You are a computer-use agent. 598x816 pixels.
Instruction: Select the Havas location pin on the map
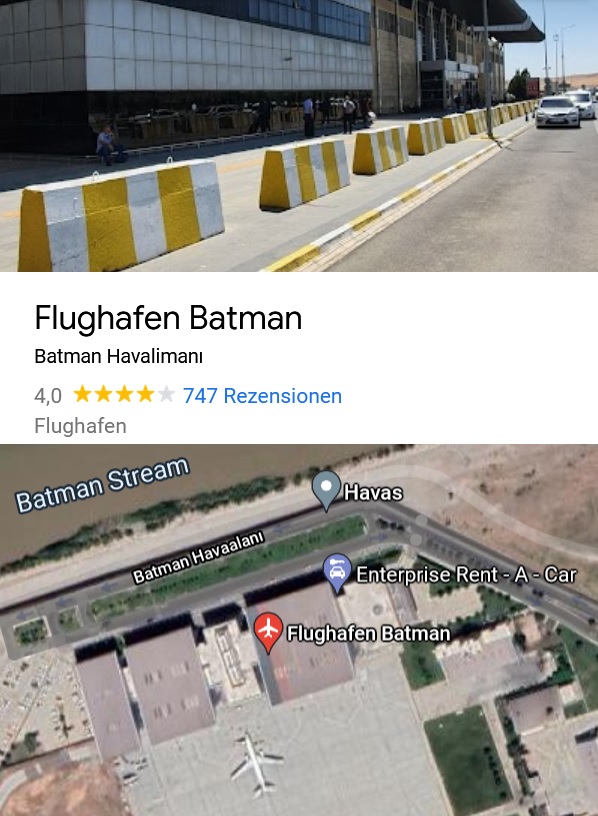click(x=326, y=490)
